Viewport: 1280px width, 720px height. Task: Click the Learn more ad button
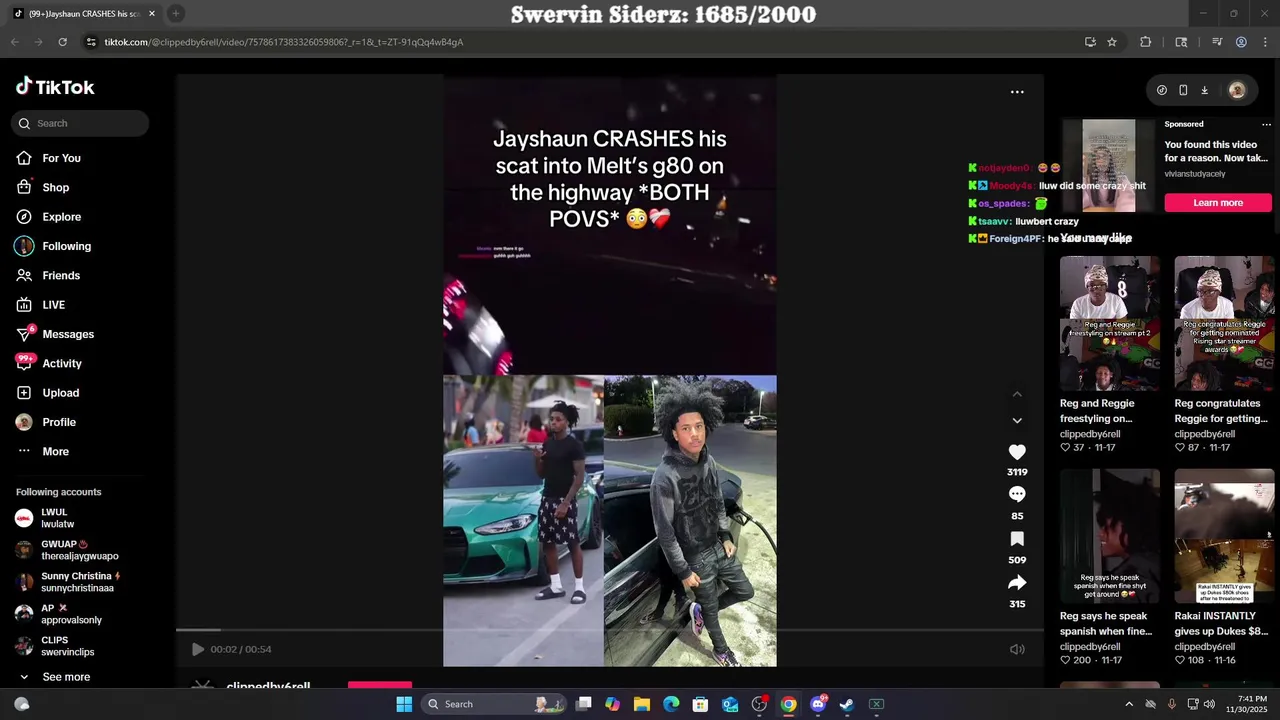[x=1218, y=203]
